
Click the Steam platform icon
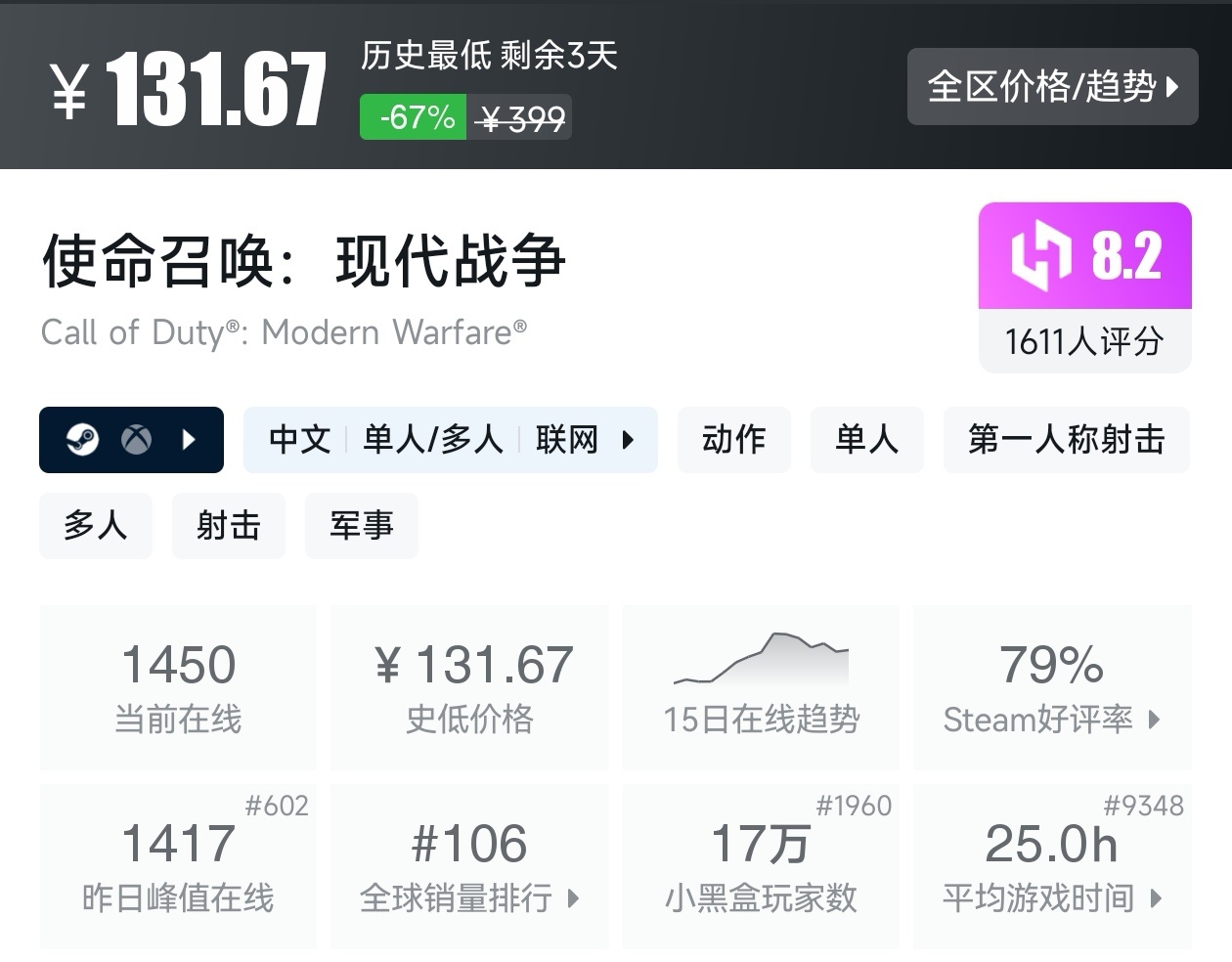pyautogui.click(x=82, y=440)
